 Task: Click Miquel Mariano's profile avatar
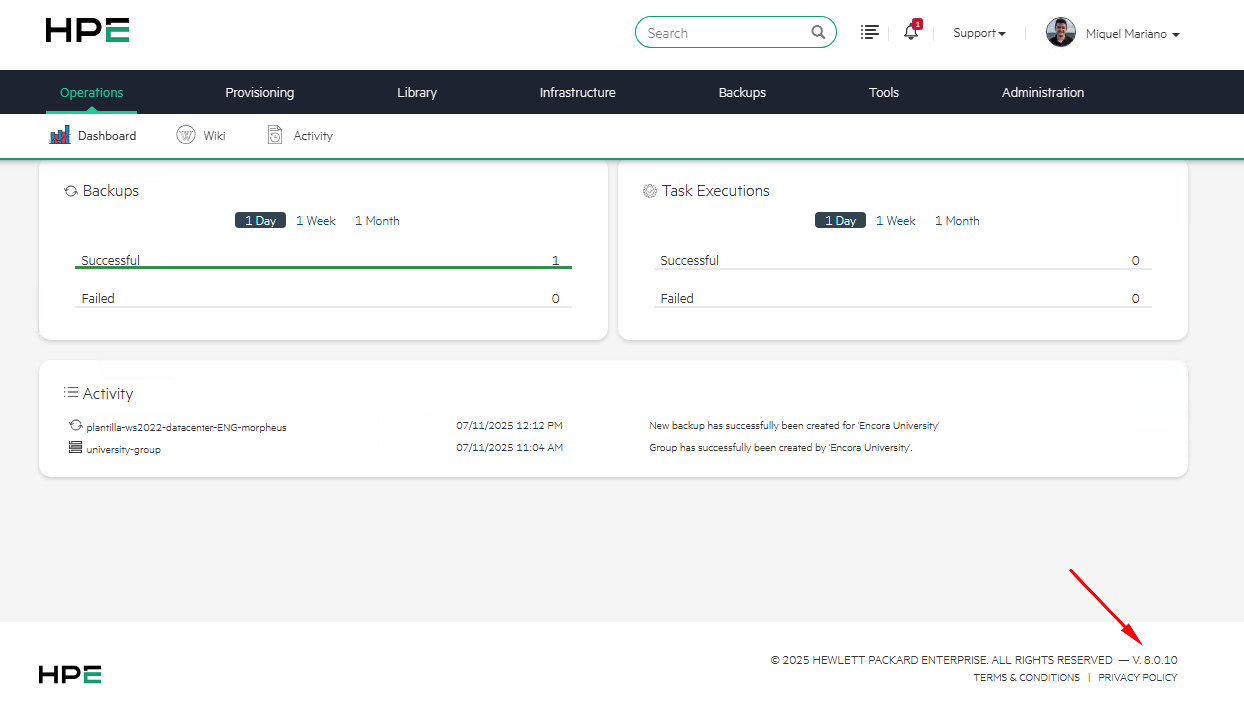(1060, 33)
